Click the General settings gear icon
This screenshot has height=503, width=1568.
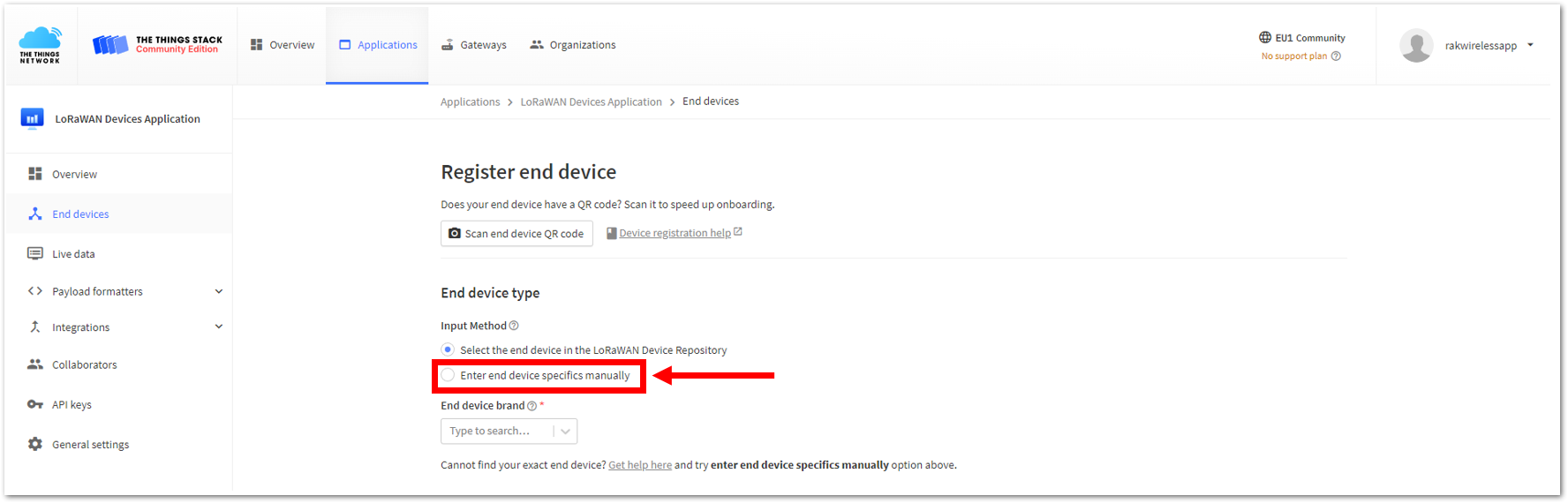(x=35, y=444)
